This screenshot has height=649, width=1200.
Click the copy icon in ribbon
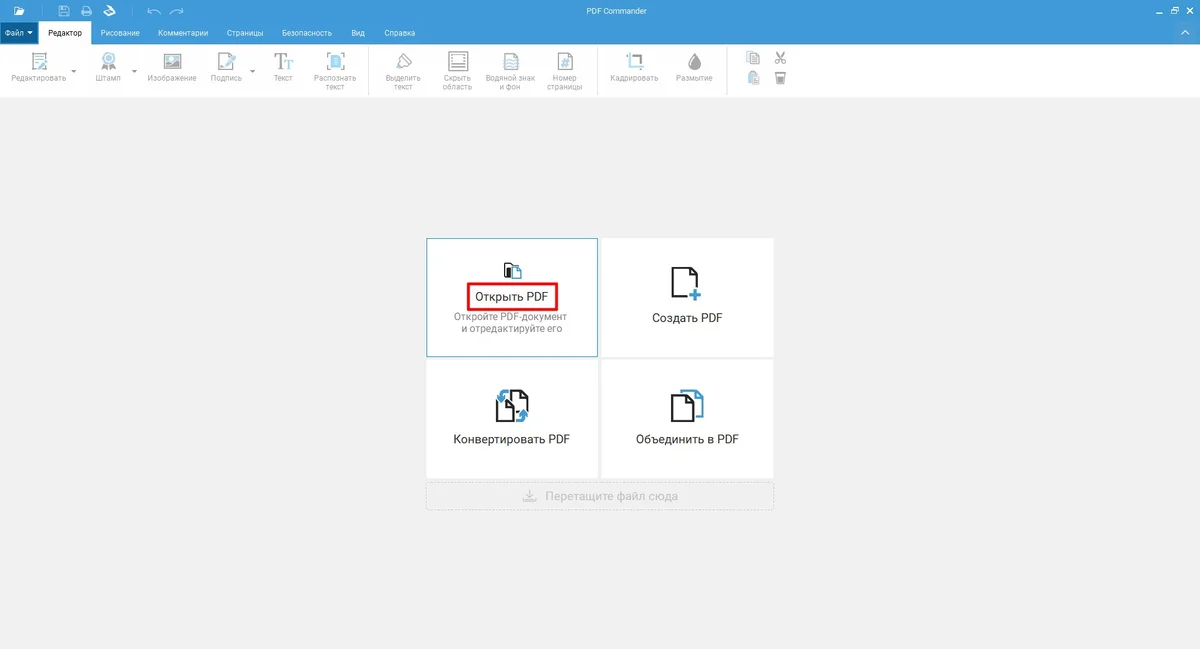point(754,58)
